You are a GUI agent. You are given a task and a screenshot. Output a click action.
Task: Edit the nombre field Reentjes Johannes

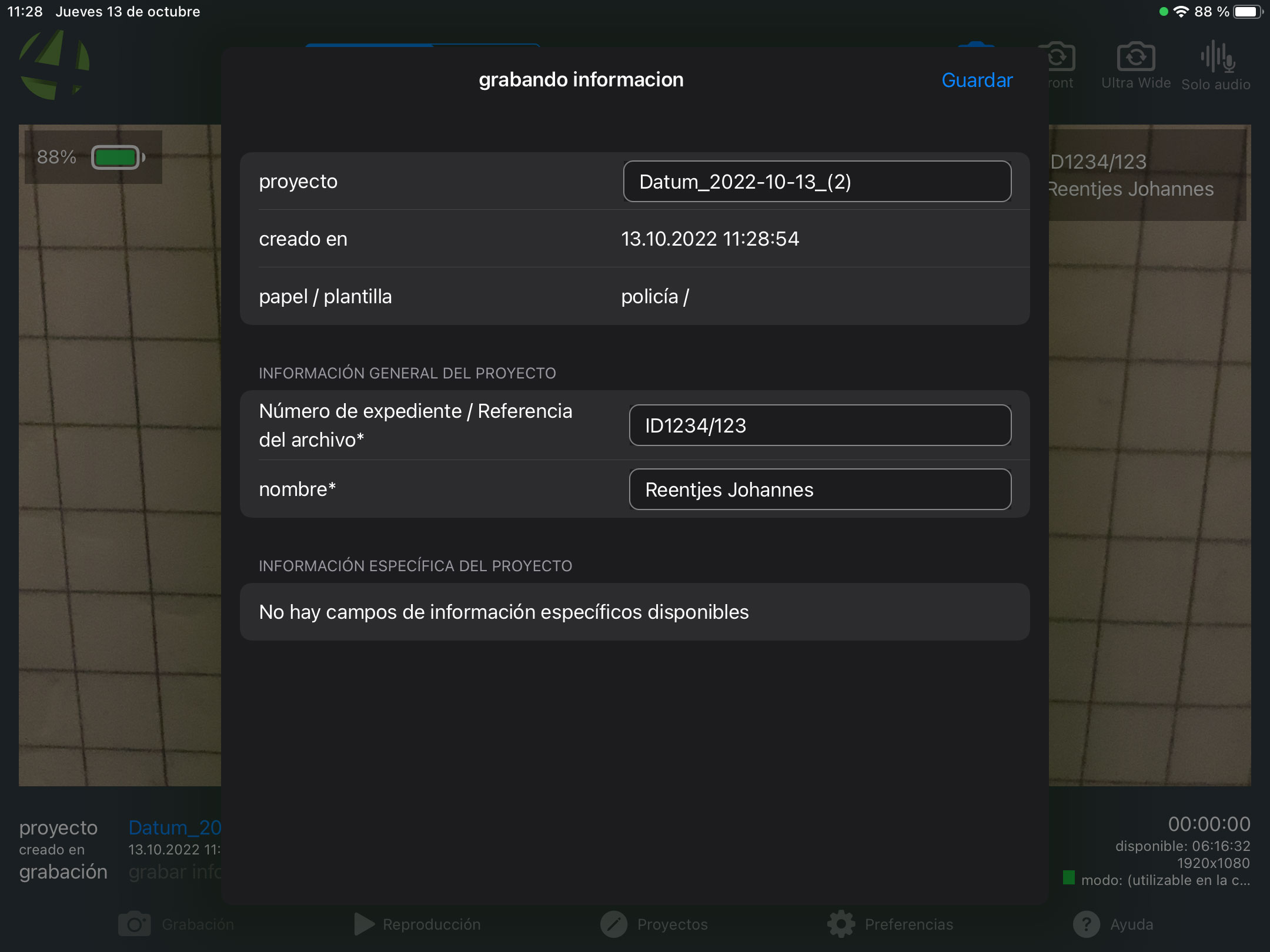point(820,490)
